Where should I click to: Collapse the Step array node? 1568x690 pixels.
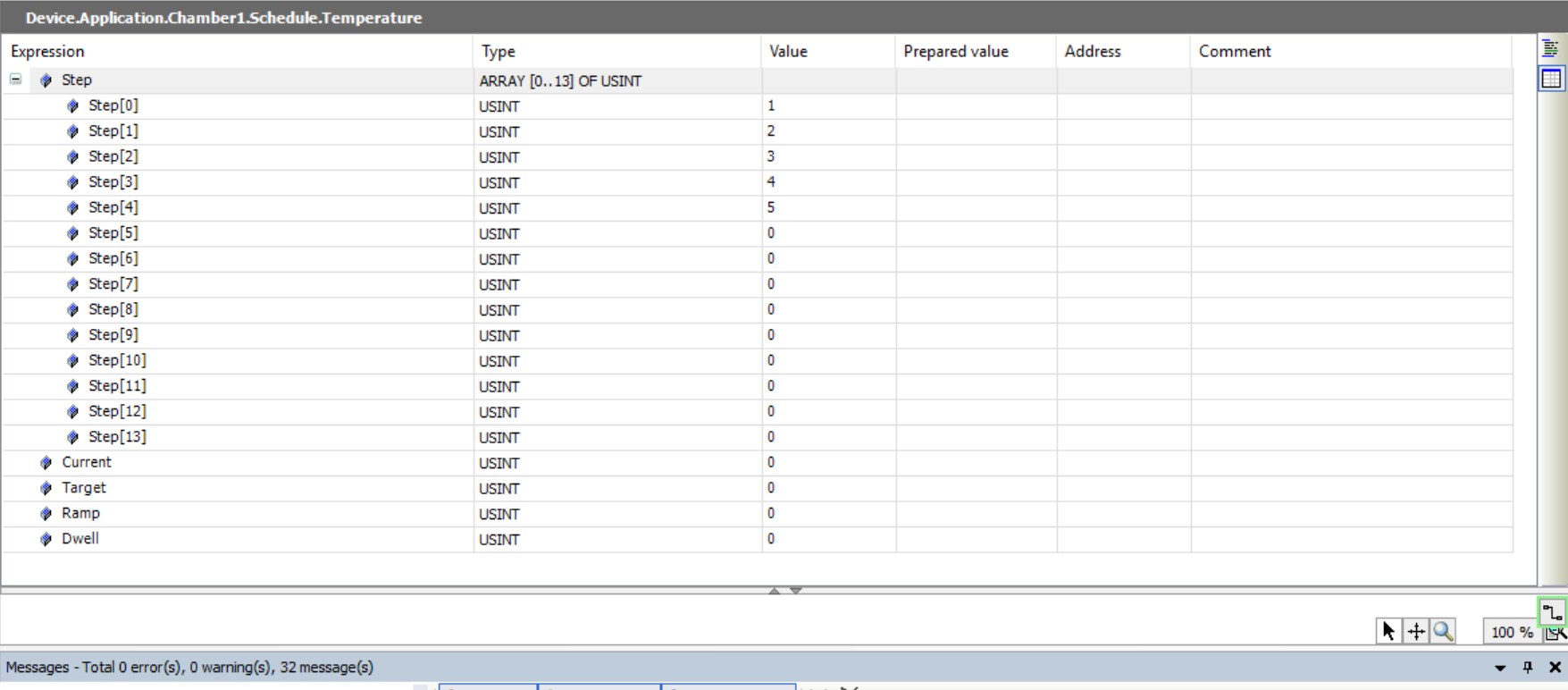click(x=15, y=80)
